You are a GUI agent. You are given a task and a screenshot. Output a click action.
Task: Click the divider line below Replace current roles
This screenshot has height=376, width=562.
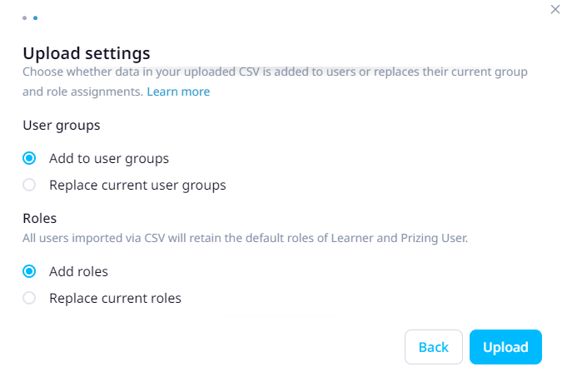(283, 317)
